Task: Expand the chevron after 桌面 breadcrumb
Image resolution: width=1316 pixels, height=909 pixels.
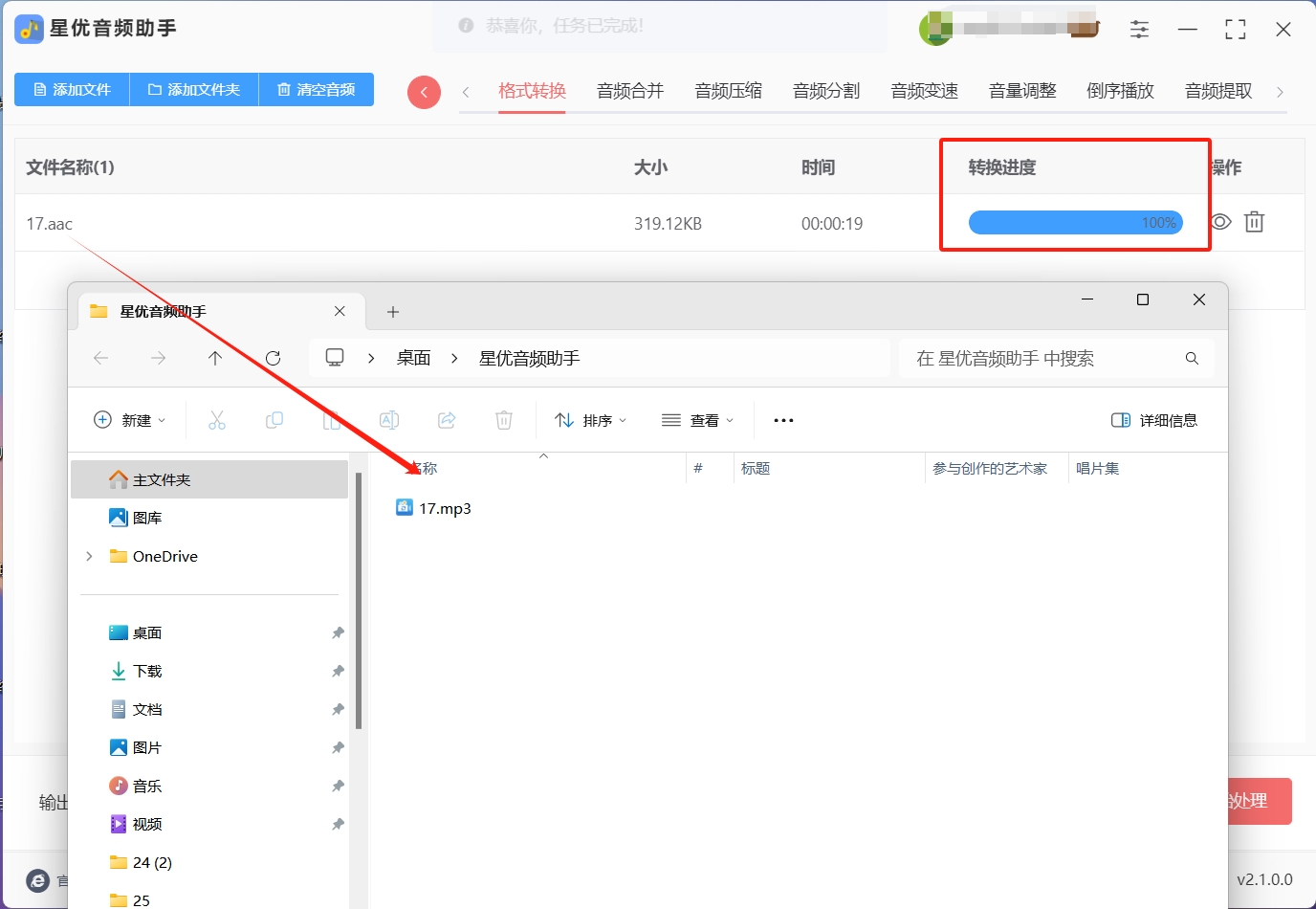Action: (x=454, y=358)
